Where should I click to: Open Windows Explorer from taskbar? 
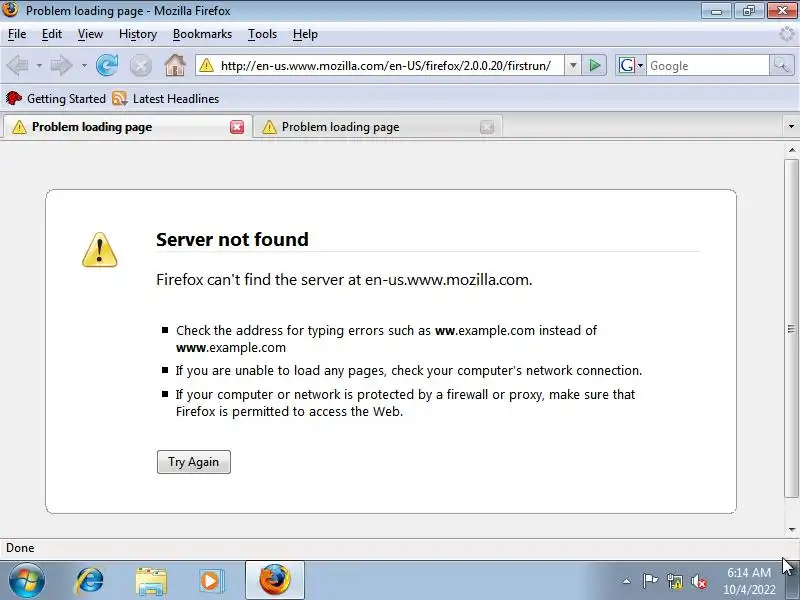pos(151,581)
